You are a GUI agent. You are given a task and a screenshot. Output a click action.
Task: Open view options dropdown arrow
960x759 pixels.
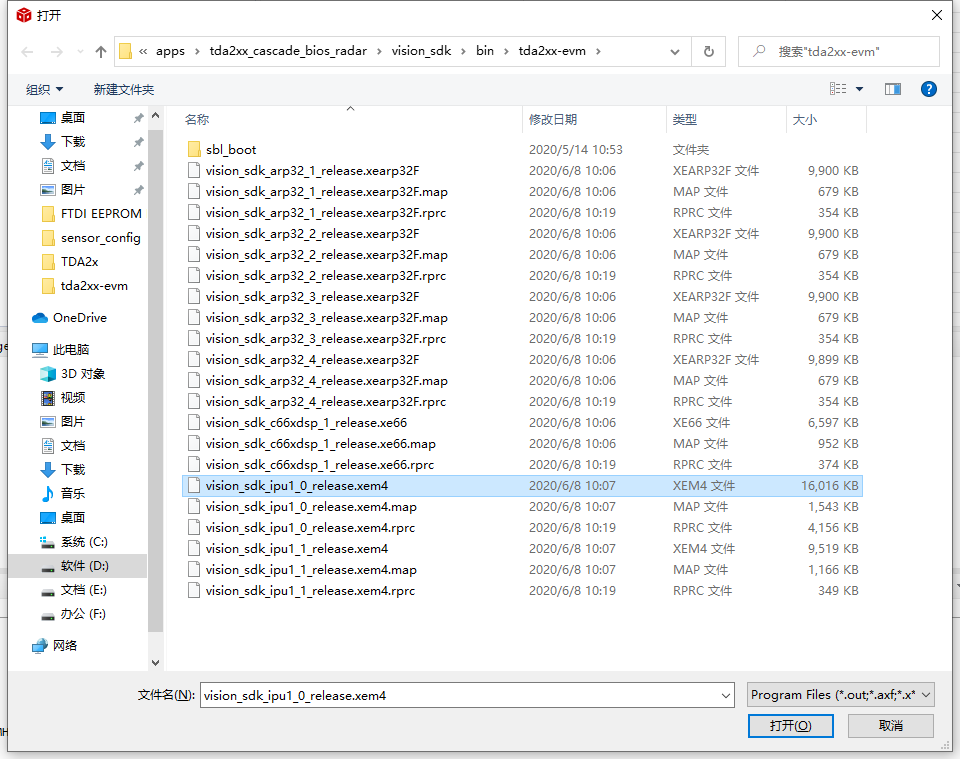tap(859, 89)
